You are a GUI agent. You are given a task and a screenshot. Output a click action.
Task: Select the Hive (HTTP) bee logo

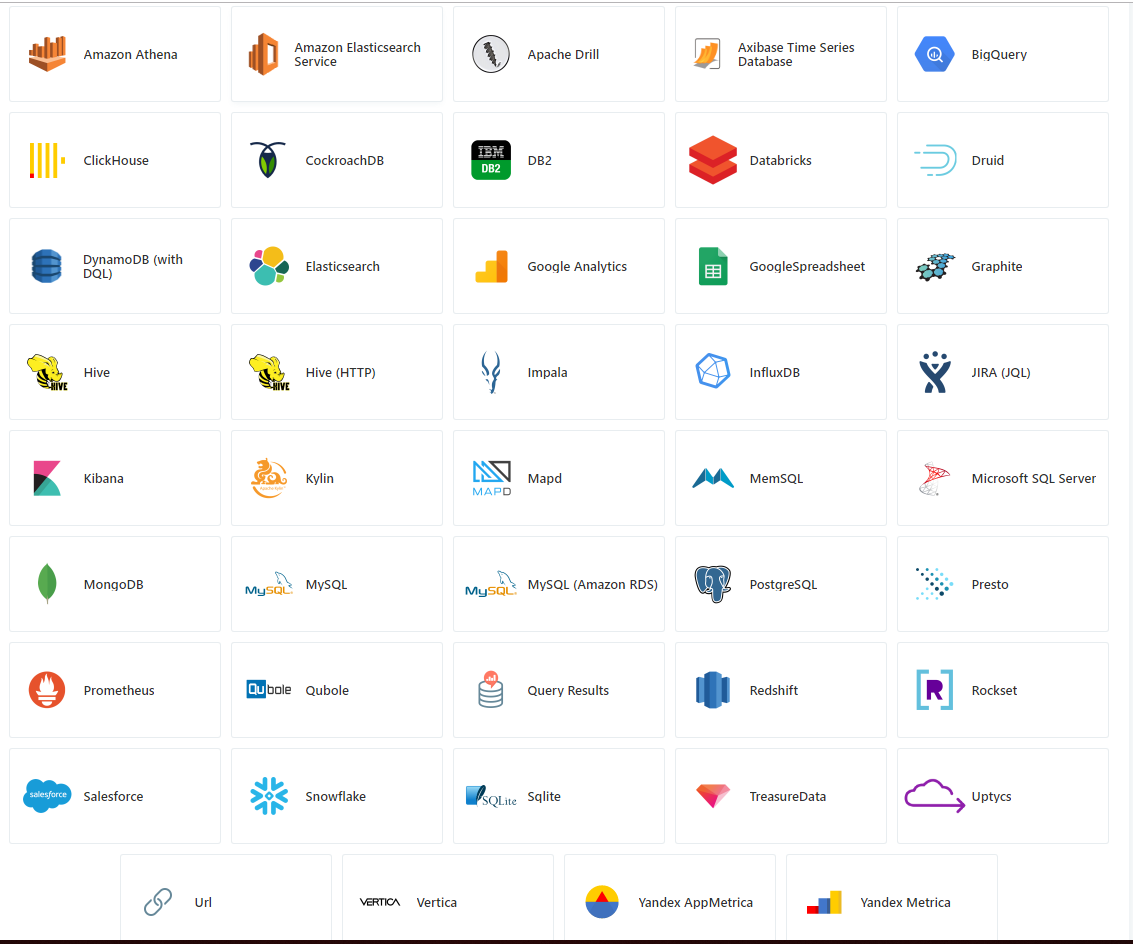269,372
